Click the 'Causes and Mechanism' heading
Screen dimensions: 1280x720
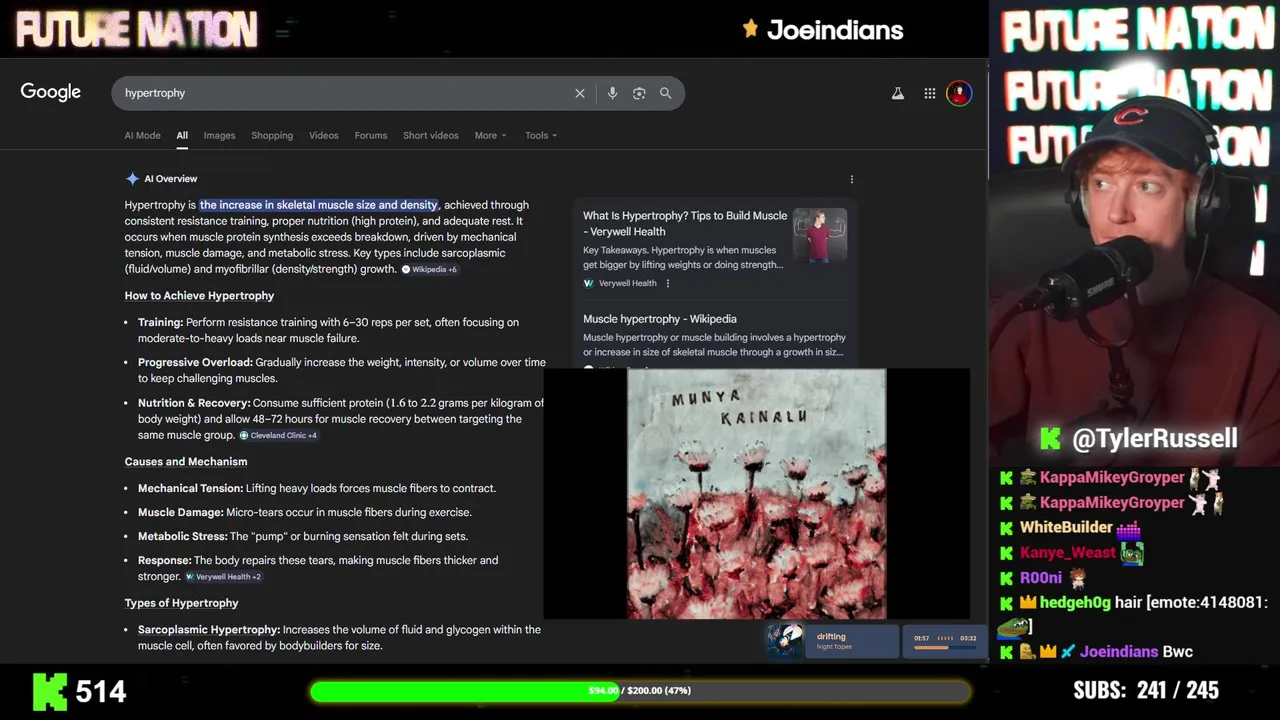point(186,462)
